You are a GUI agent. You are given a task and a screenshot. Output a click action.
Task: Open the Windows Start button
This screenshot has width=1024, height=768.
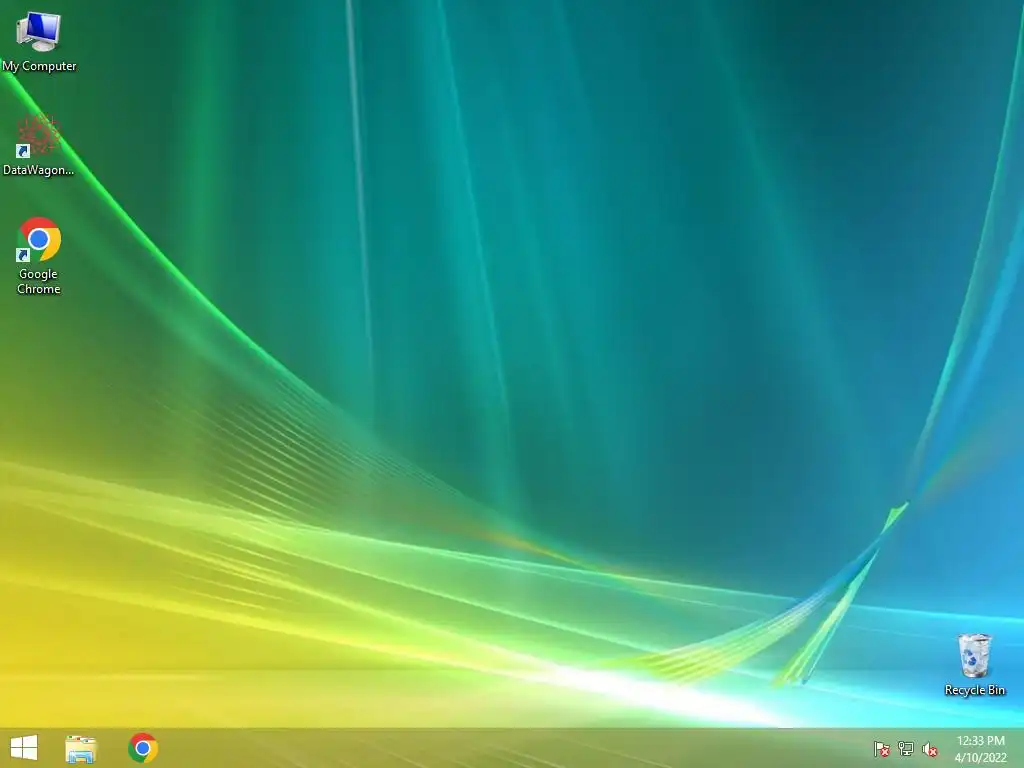point(24,748)
